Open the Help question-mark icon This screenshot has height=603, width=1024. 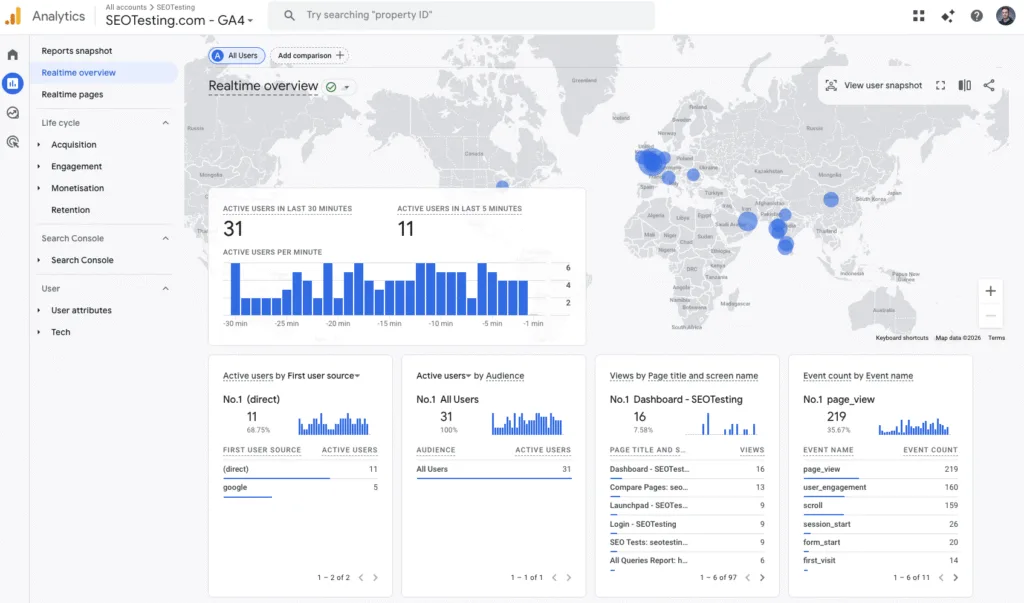[x=975, y=16]
